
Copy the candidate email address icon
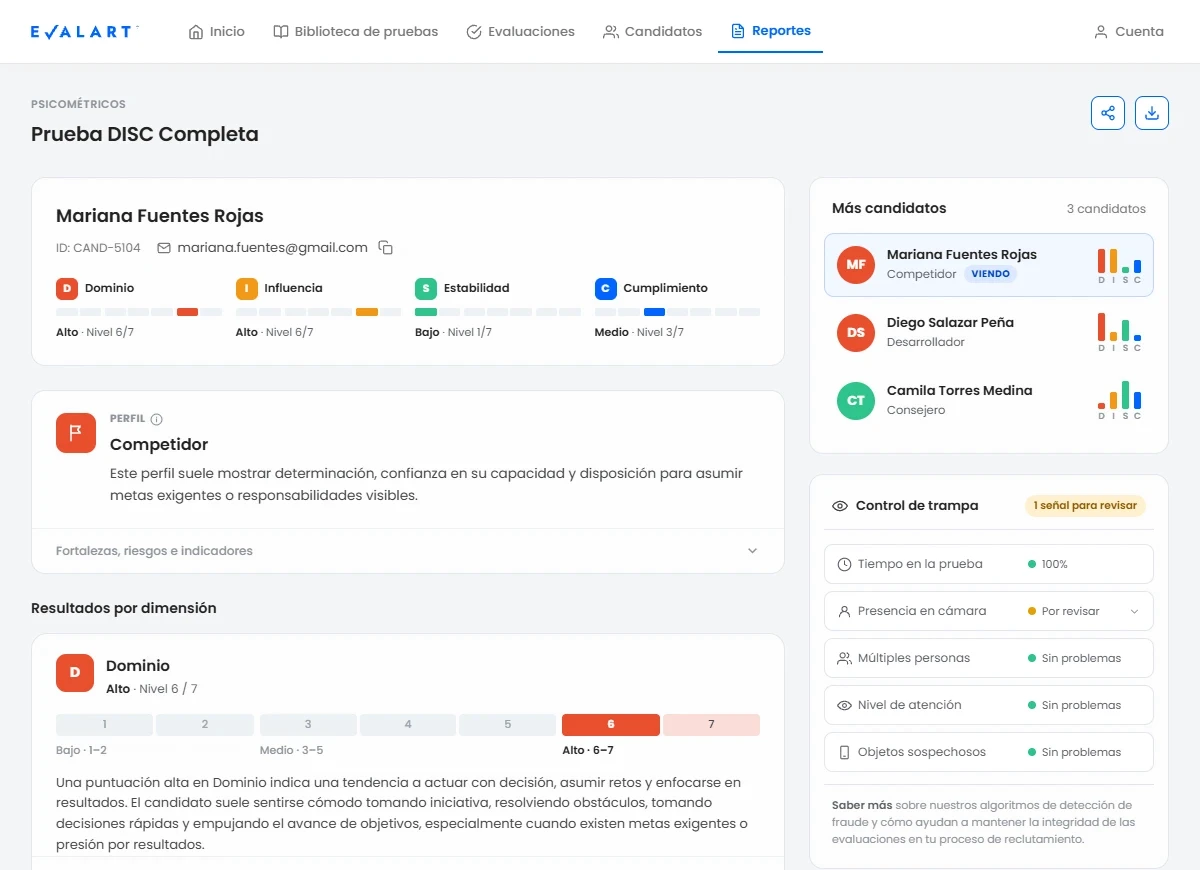[386, 248]
